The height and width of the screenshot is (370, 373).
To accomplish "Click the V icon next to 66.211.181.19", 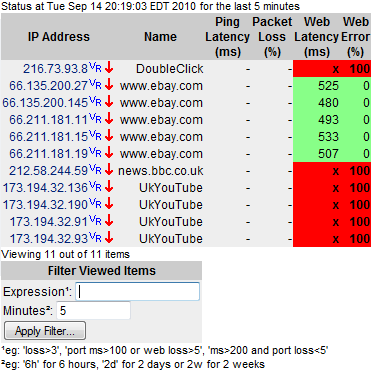I will point(92,151).
